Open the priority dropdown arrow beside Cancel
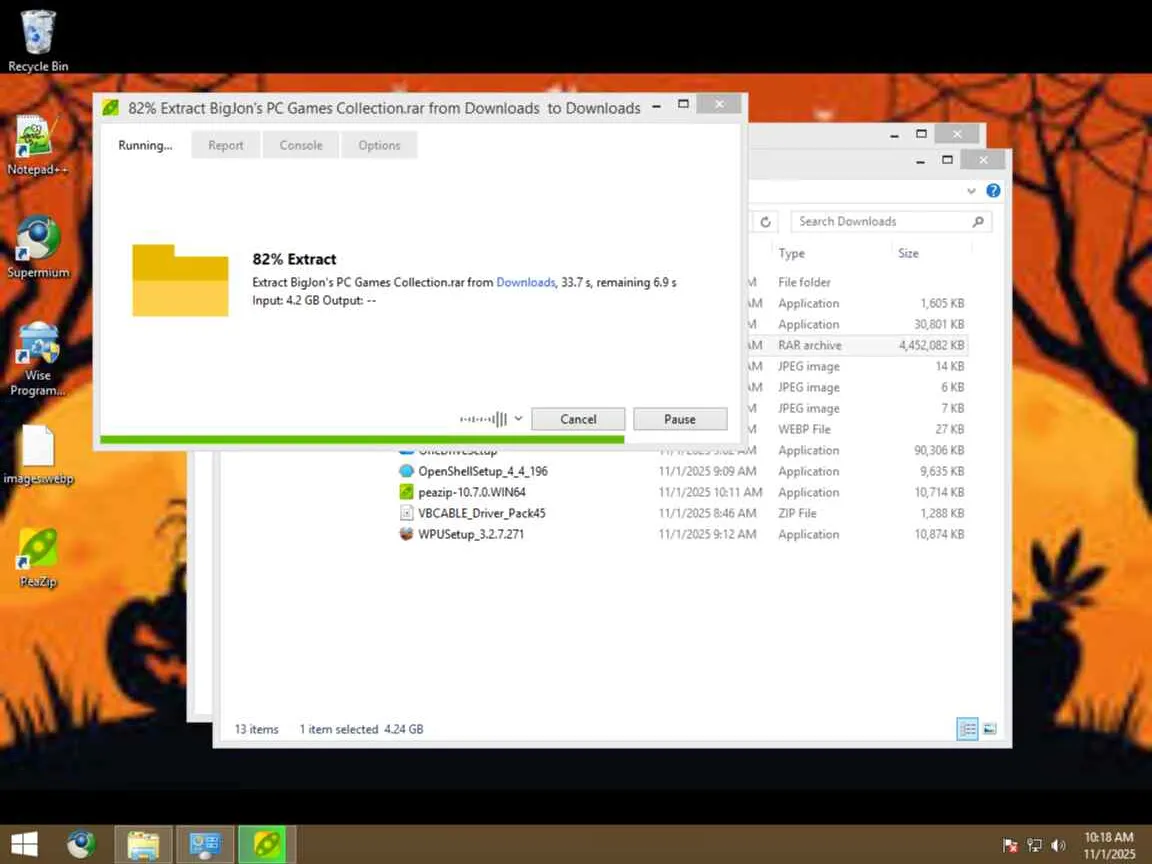The width and height of the screenshot is (1152, 864). [518, 419]
